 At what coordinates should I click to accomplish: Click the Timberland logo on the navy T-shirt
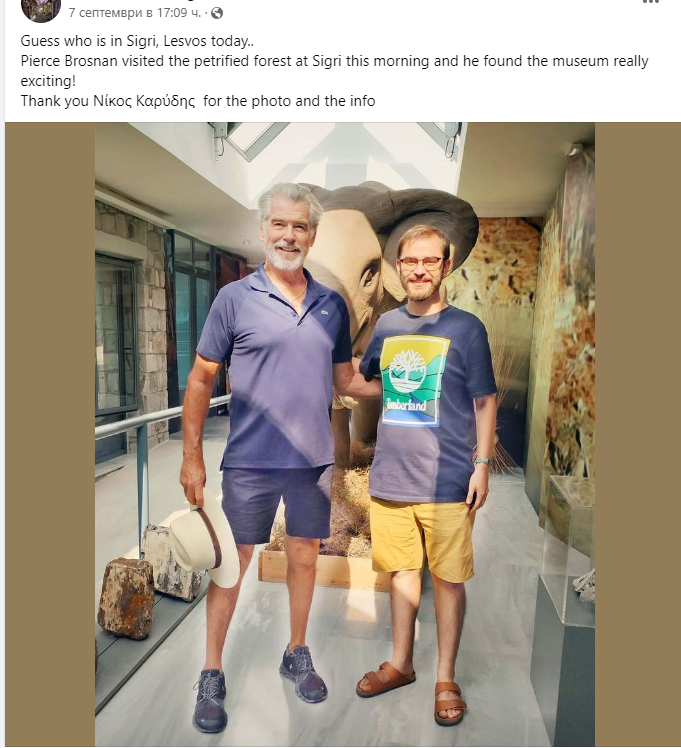click(415, 381)
